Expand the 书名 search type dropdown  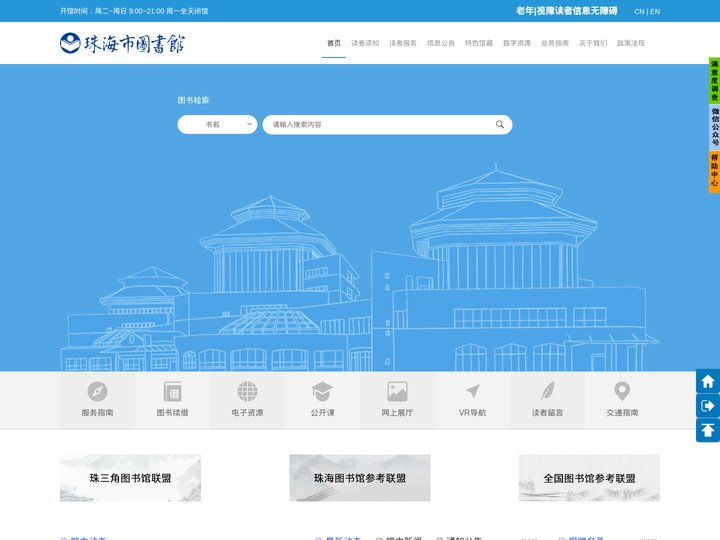click(217, 124)
